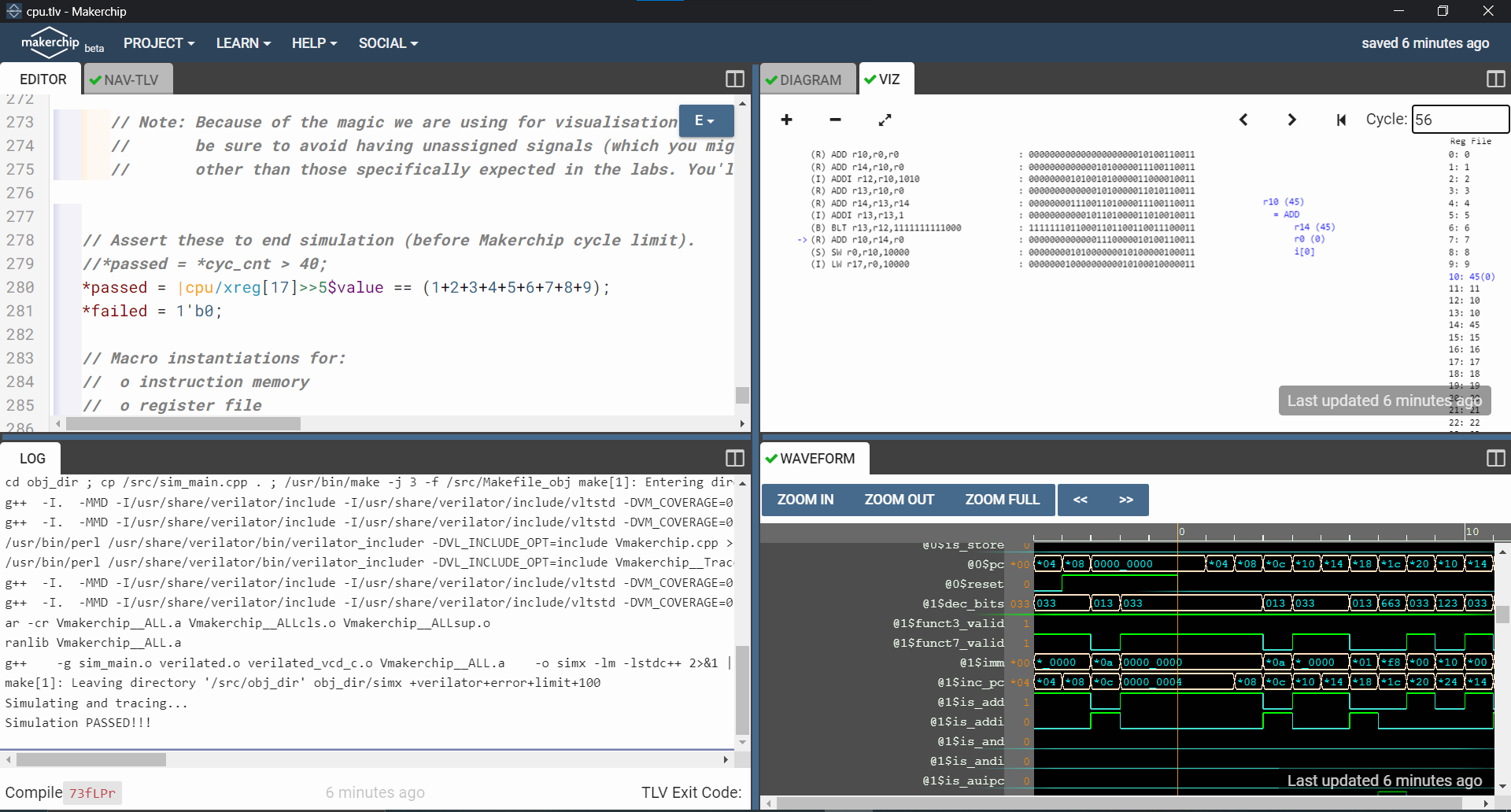Click BLT r13,r12 instruction in VIZ
This screenshot has height=812, width=1511.
point(886,227)
